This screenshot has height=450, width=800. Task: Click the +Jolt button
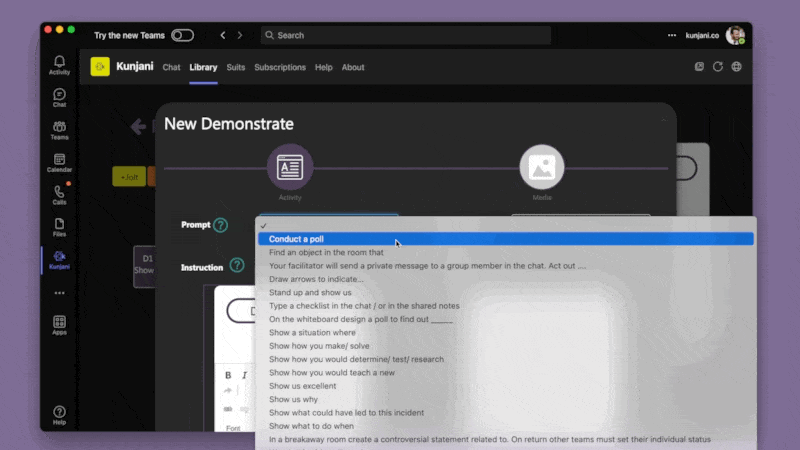click(x=129, y=177)
